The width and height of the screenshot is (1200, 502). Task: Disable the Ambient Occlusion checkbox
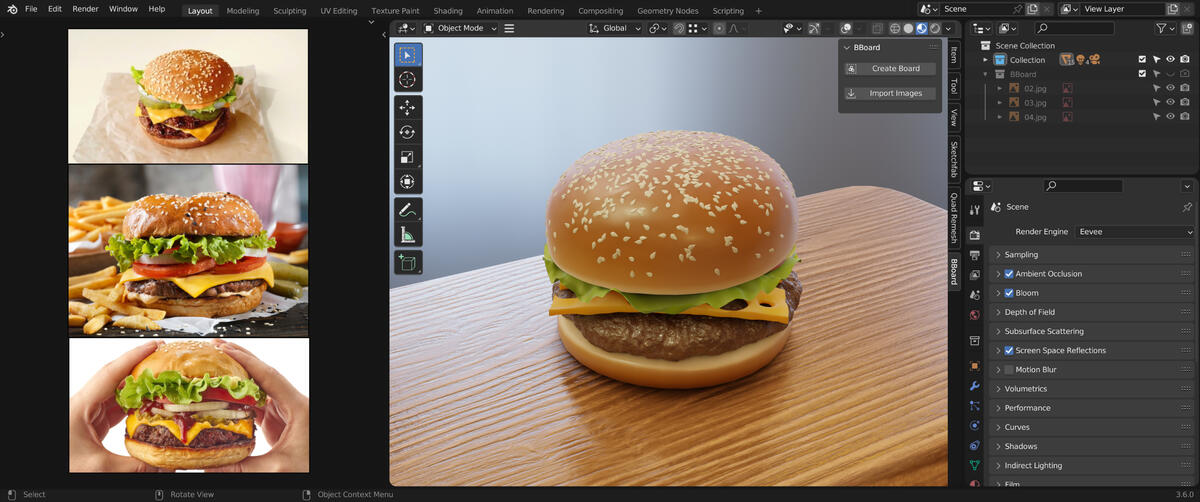[1008, 274]
